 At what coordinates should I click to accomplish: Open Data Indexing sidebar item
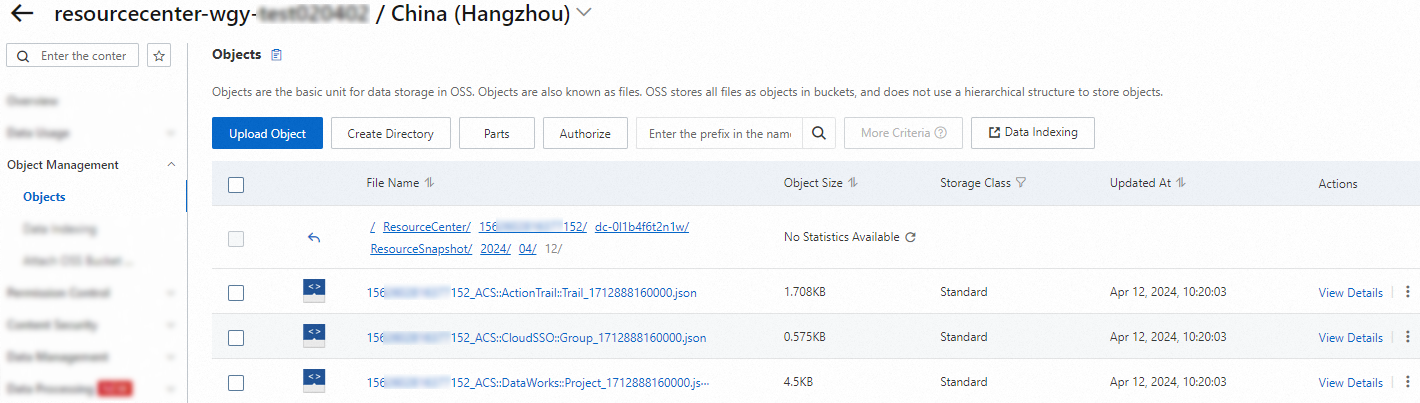pos(60,229)
